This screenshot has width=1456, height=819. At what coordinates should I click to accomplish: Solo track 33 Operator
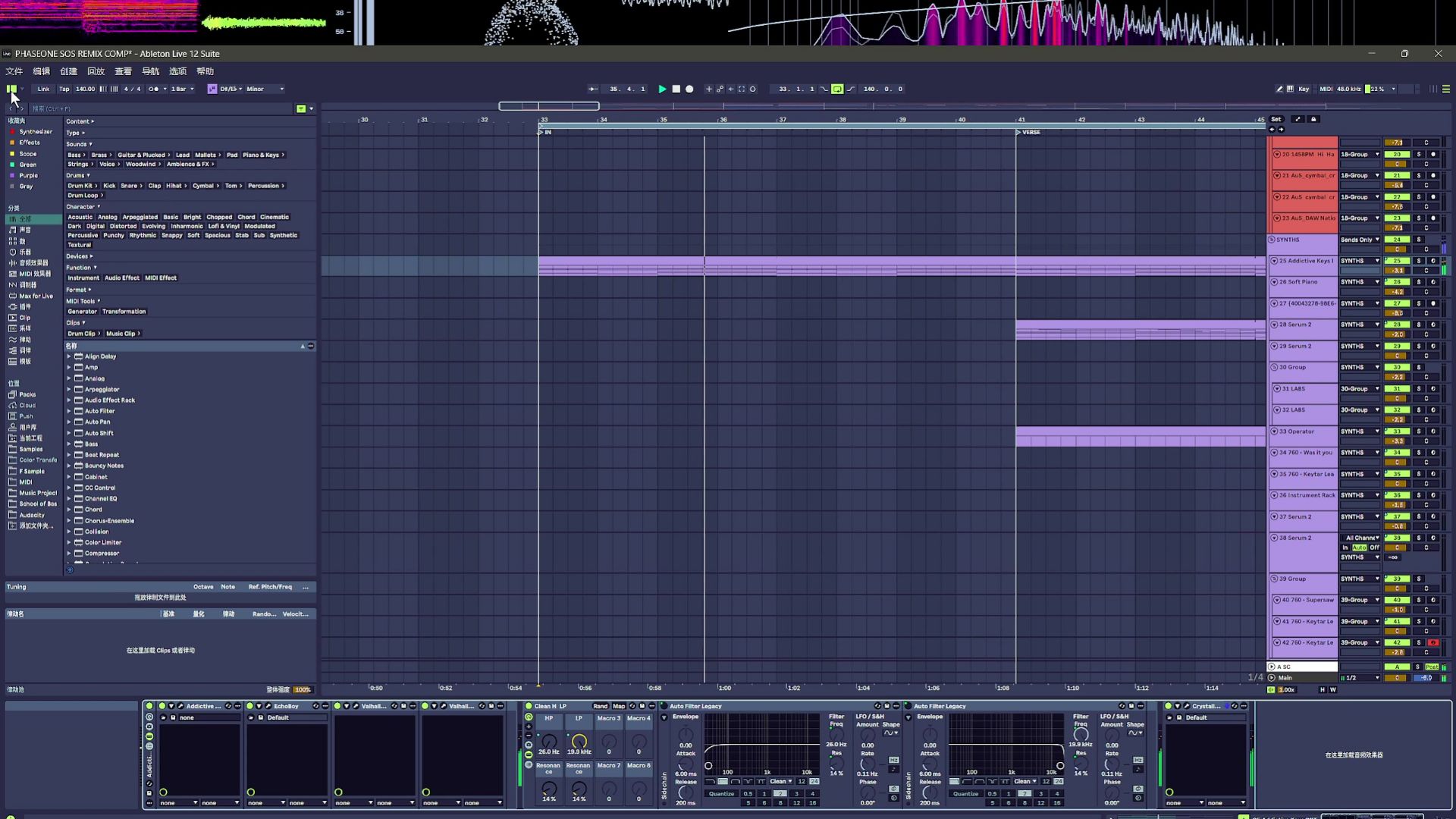click(x=1419, y=431)
